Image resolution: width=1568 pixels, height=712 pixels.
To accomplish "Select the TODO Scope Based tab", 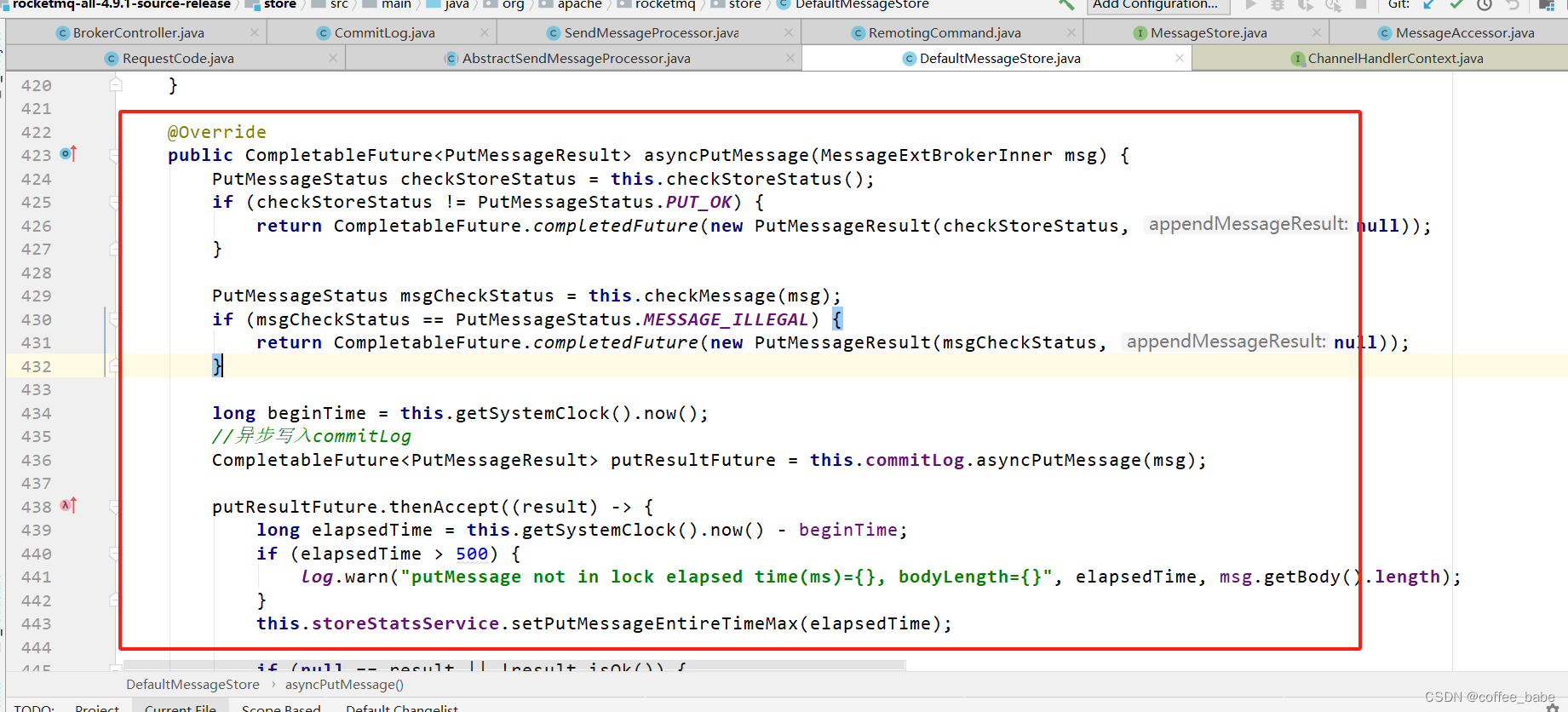I will [281, 708].
